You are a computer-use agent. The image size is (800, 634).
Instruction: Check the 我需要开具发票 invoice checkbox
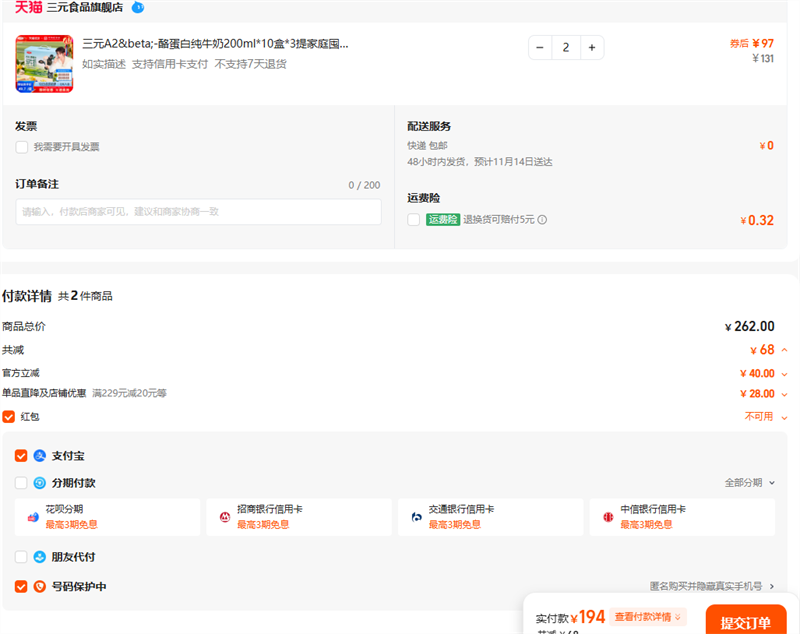click(x=22, y=147)
